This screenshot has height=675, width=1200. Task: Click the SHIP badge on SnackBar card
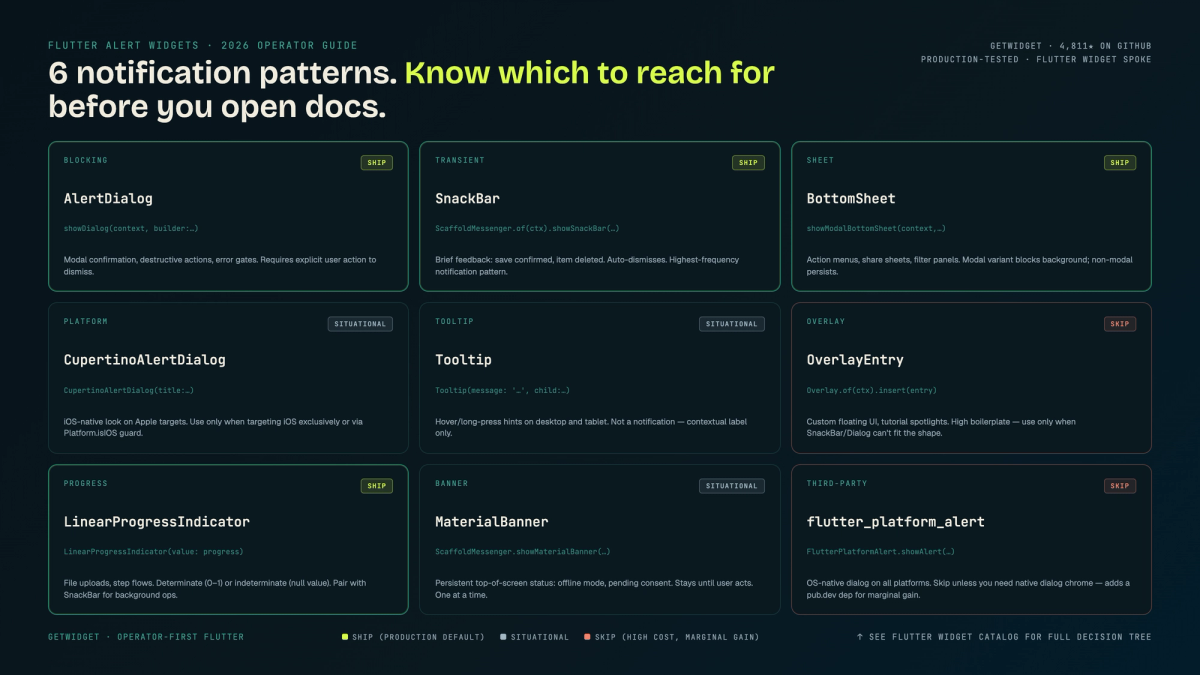tap(749, 162)
